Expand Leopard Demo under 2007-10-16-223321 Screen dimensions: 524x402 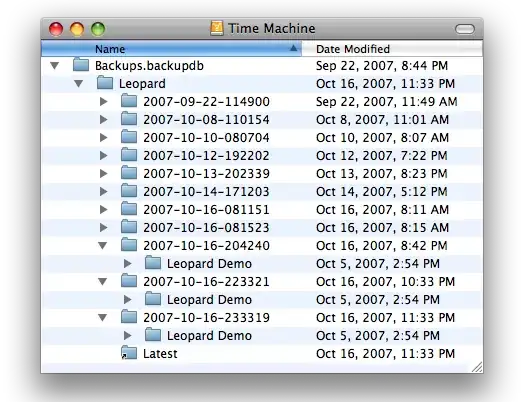pyautogui.click(x=127, y=300)
